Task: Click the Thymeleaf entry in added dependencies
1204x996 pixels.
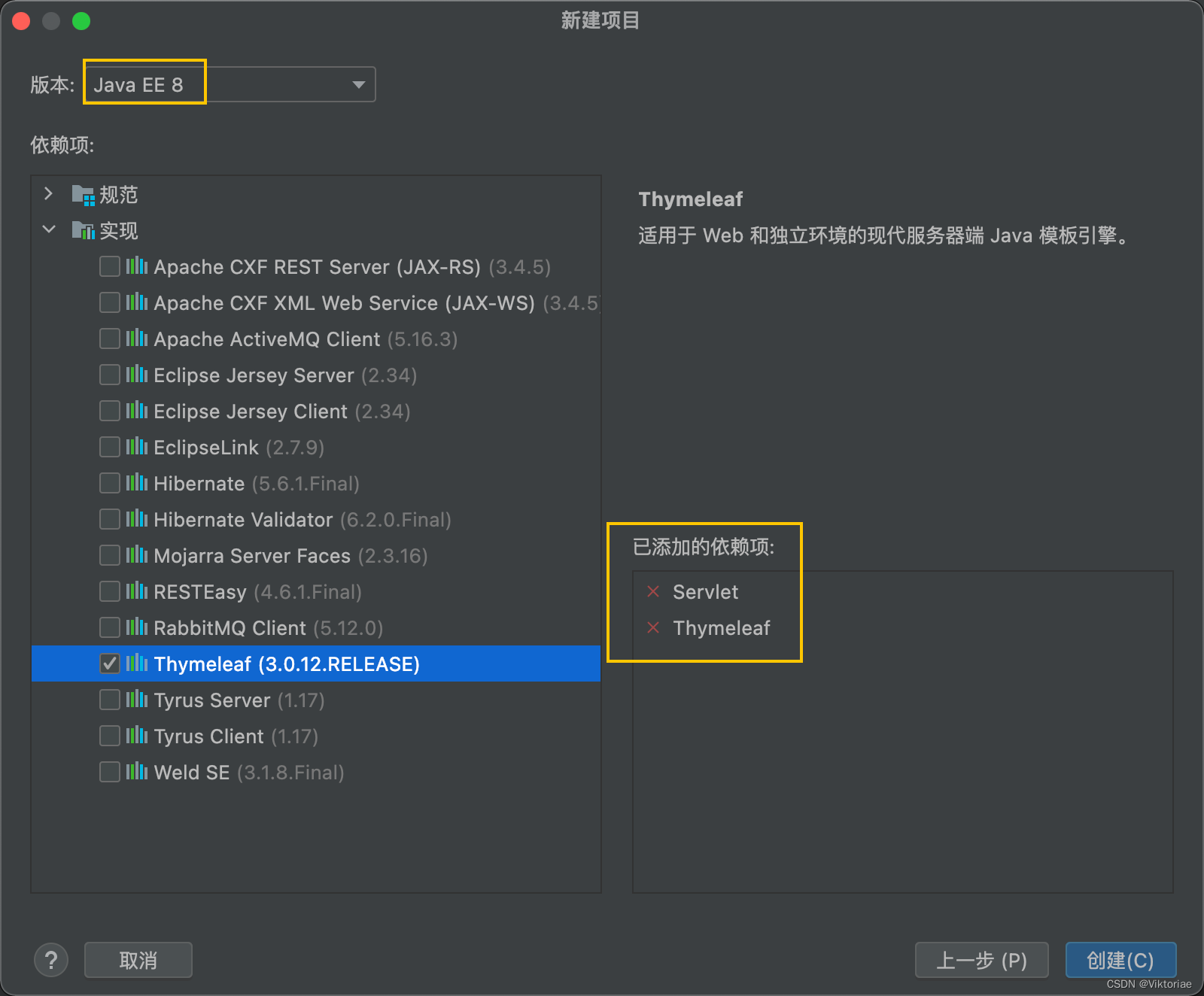Action: (722, 628)
